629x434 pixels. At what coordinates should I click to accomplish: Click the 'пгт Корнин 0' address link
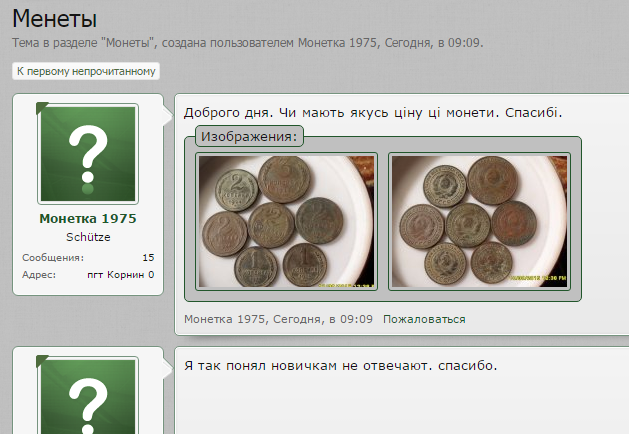tap(120, 274)
